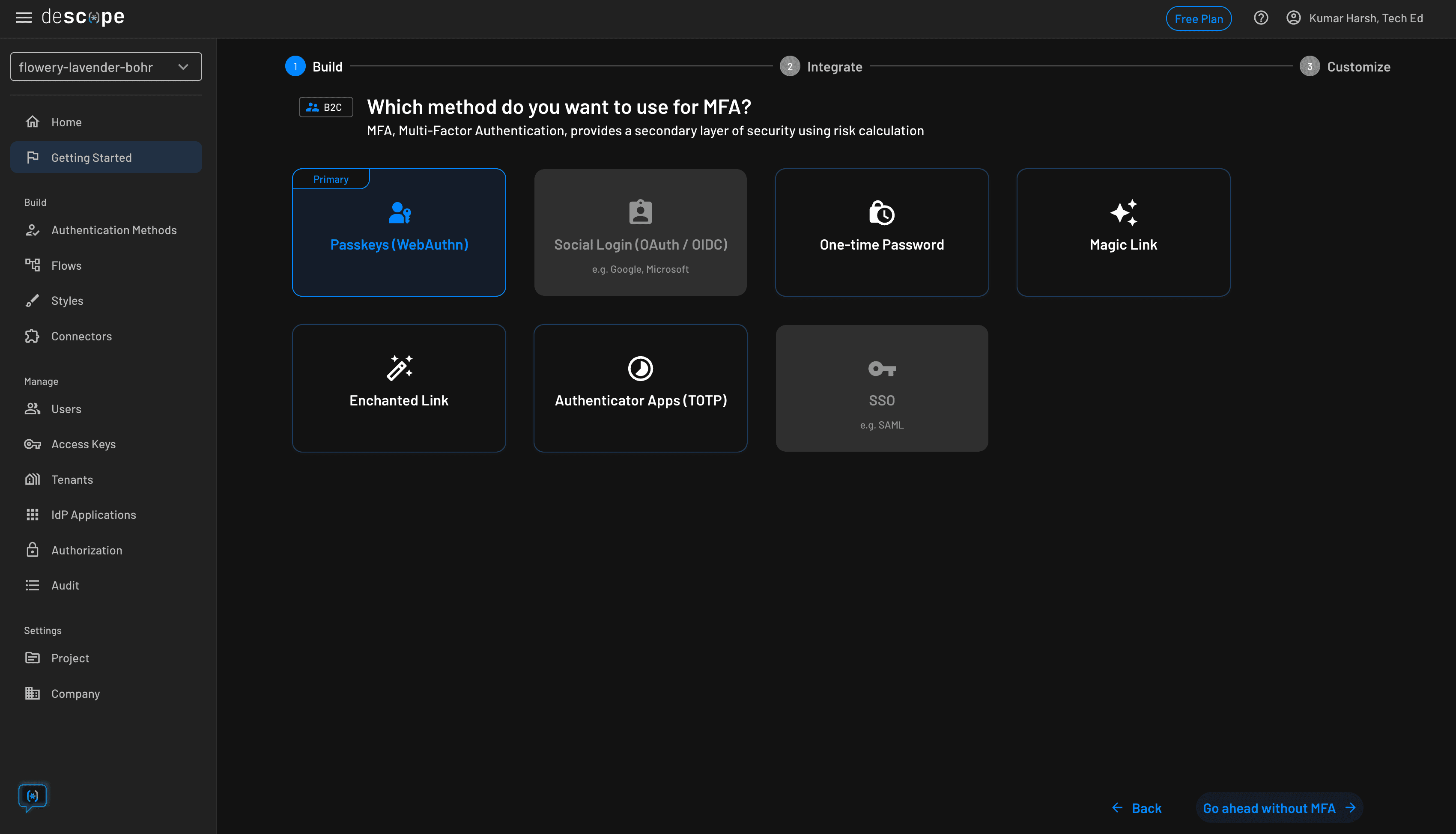1456x834 pixels.
Task: Open the Audit log
Action: 65,585
